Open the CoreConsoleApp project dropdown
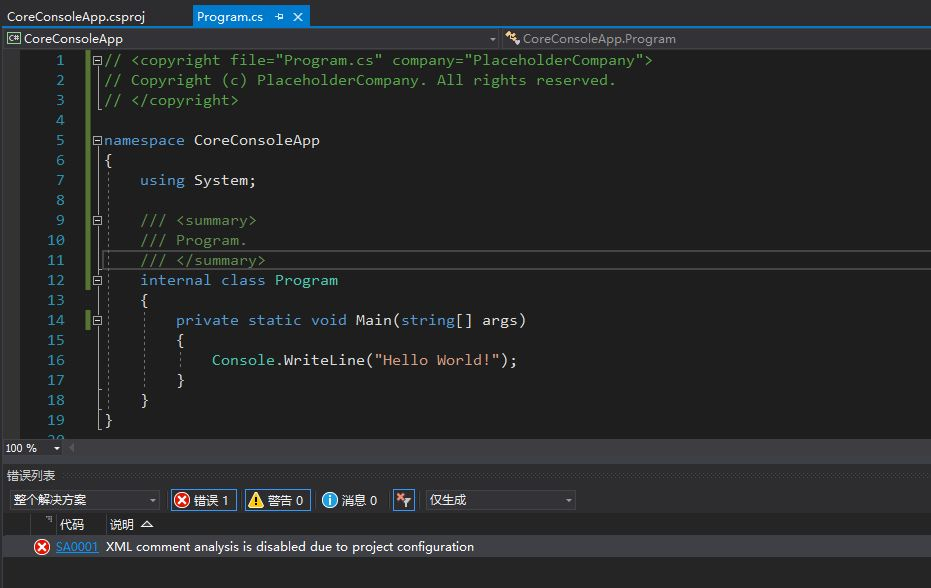This screenshot has height=588, width=931. coord(492,39)
